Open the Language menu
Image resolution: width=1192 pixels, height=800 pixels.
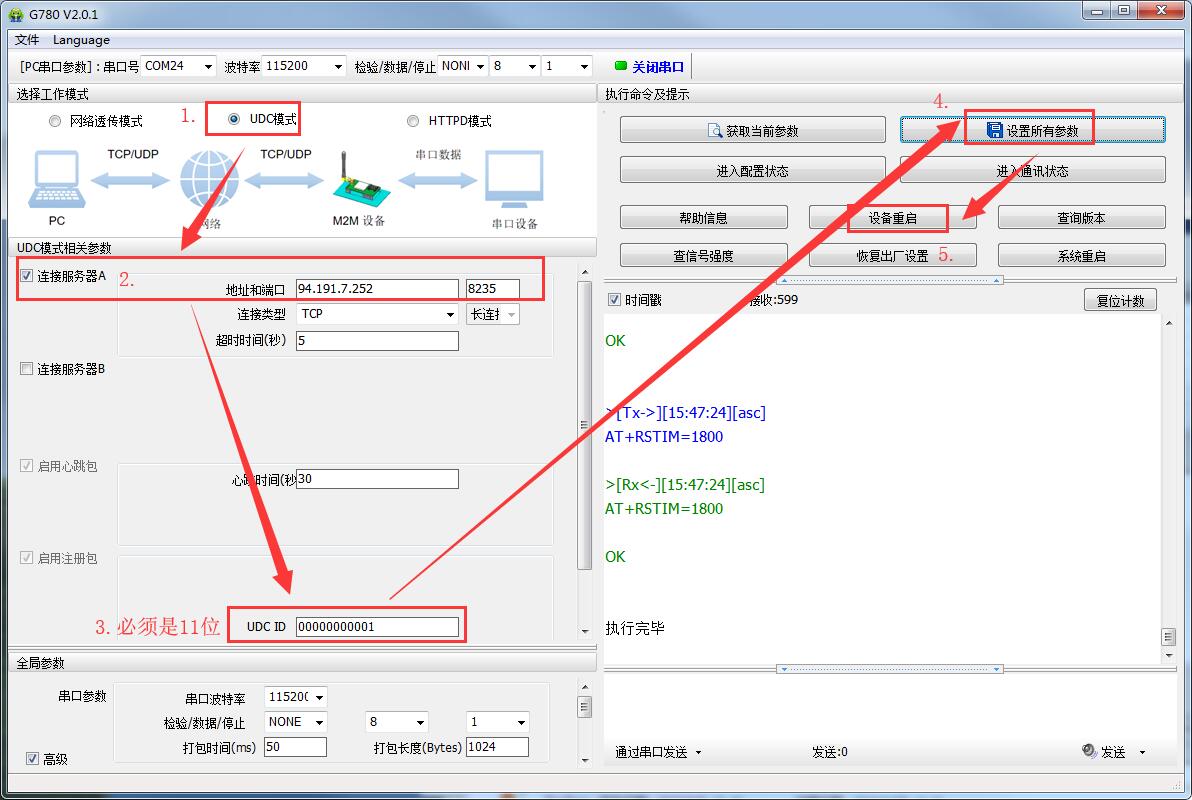(x=81, y=40)
